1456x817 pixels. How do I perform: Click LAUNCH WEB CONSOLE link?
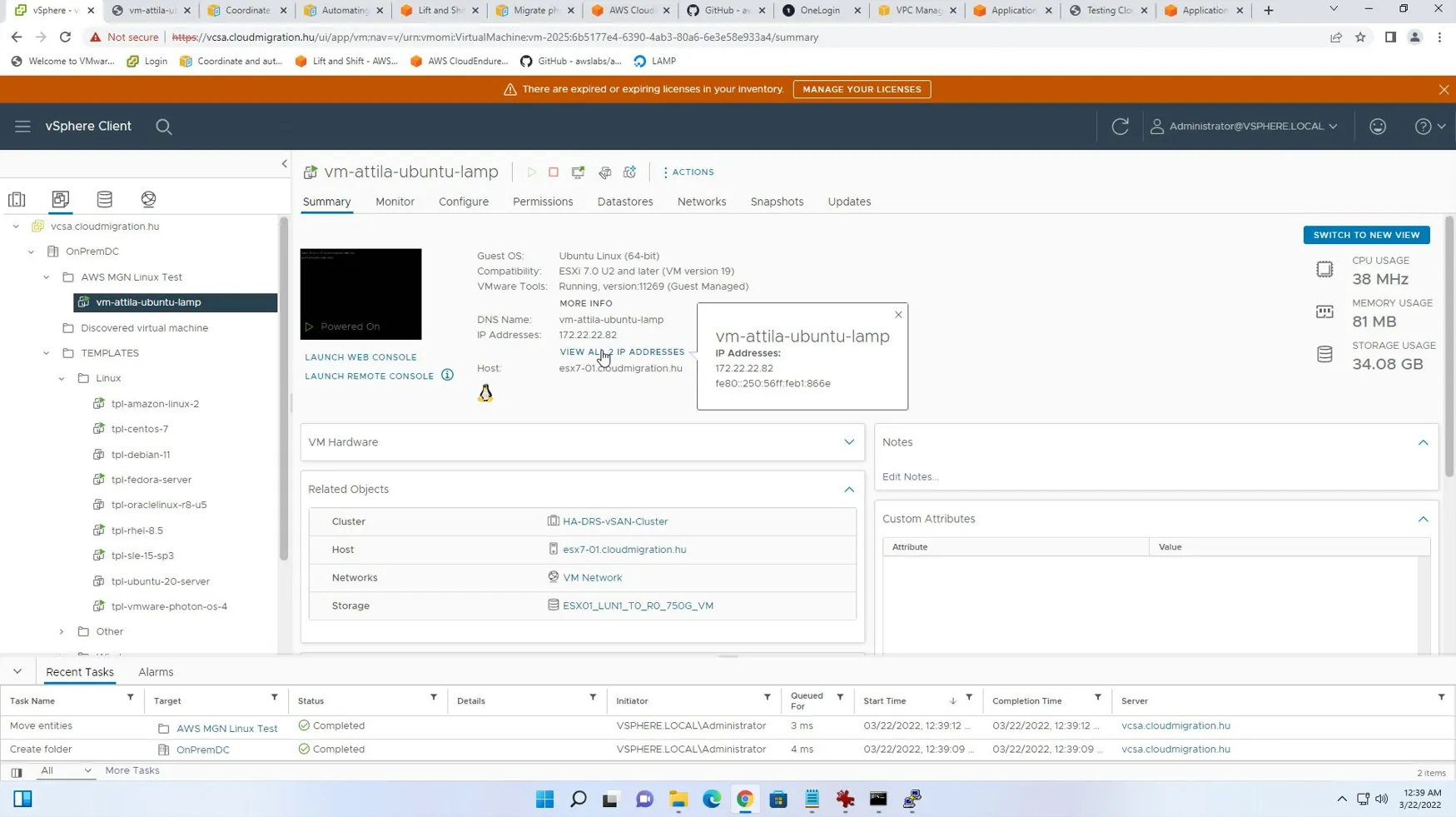pyautogui.click(x=360, y=357)
